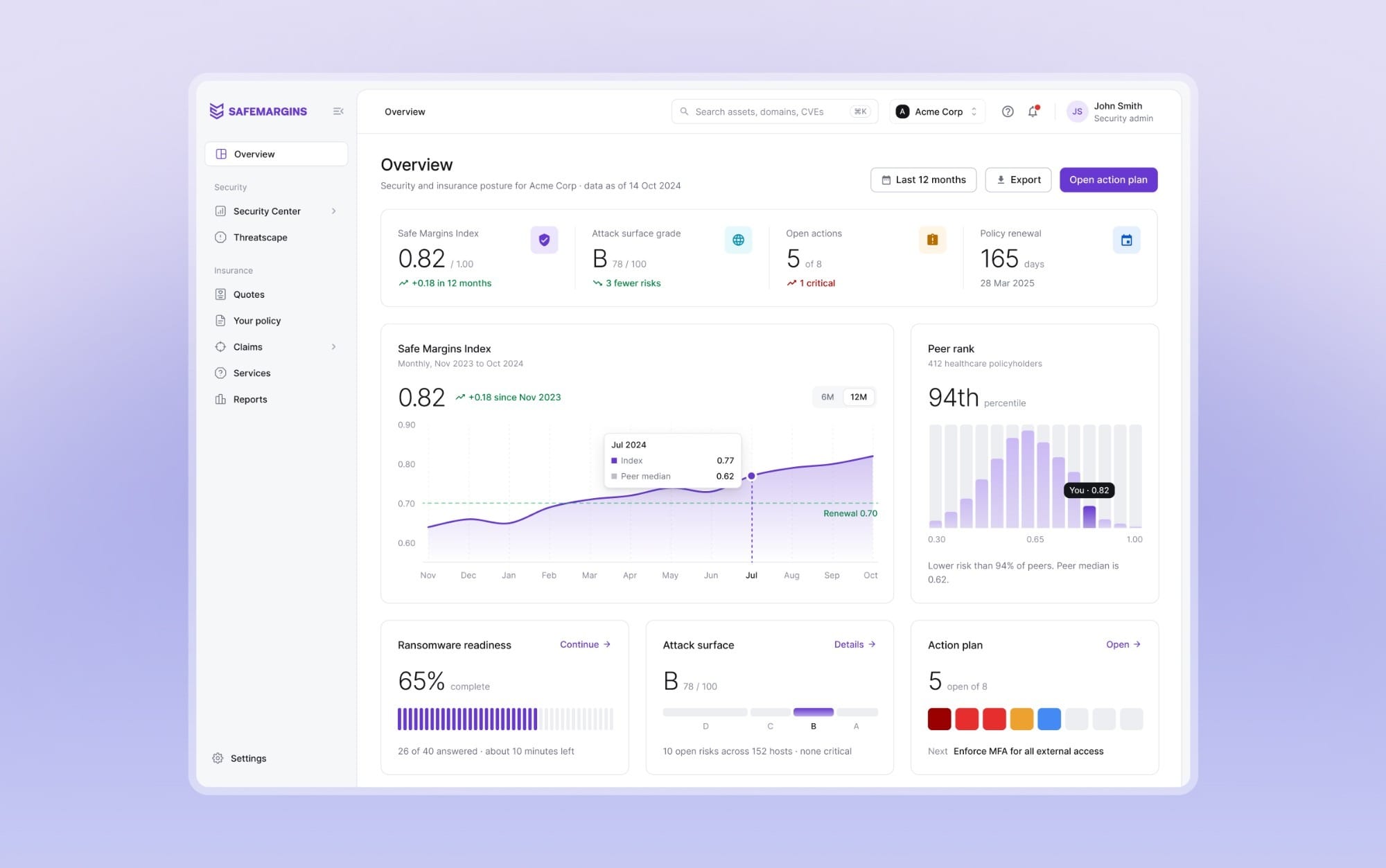Expand the Claims submenu chevron
The width and height of the screenshot is (1386, 868).
tap(334, 346)
